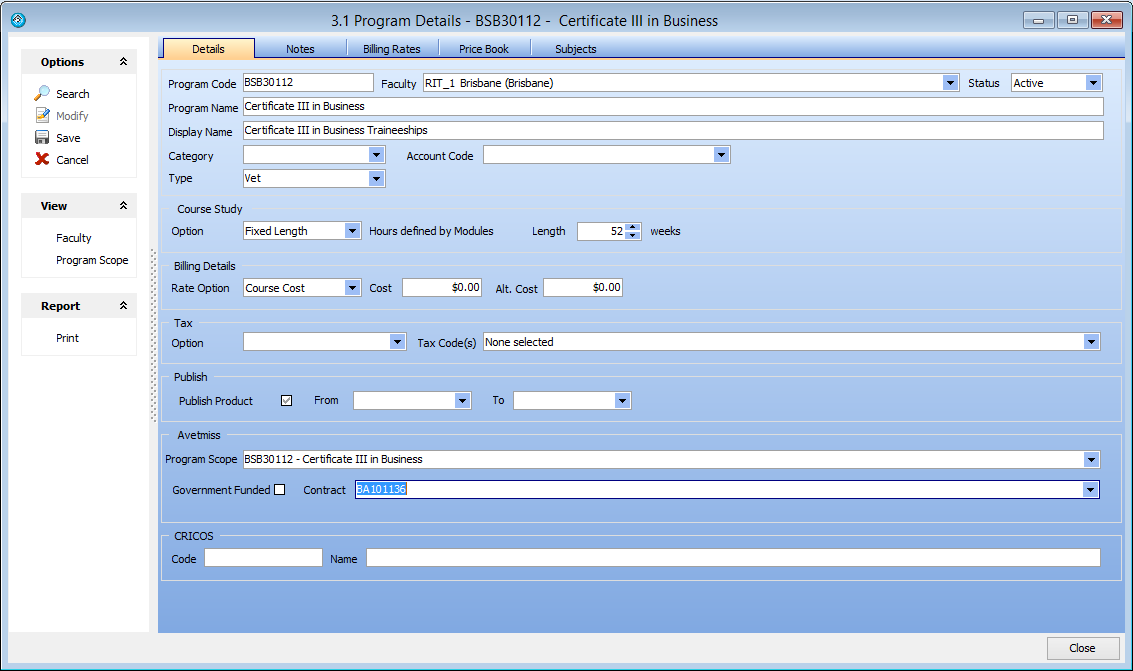1133x671 pixels.
Task: Click the Search magnifier icon
Action: coord(42,93)
